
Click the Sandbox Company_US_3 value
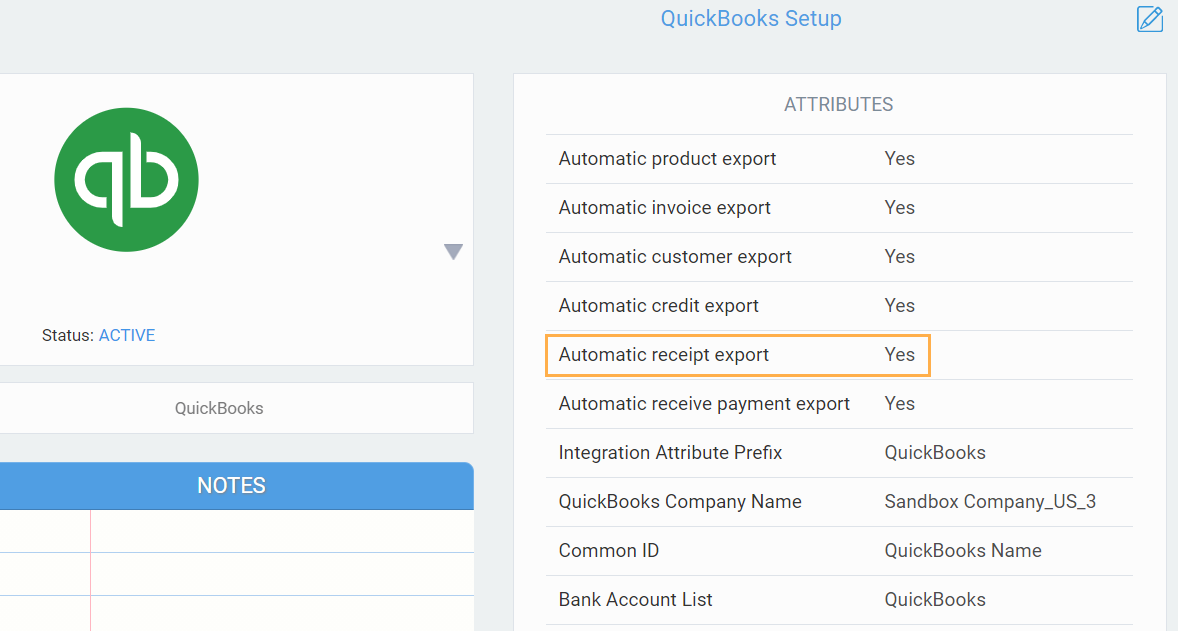[x=990, y=502]
